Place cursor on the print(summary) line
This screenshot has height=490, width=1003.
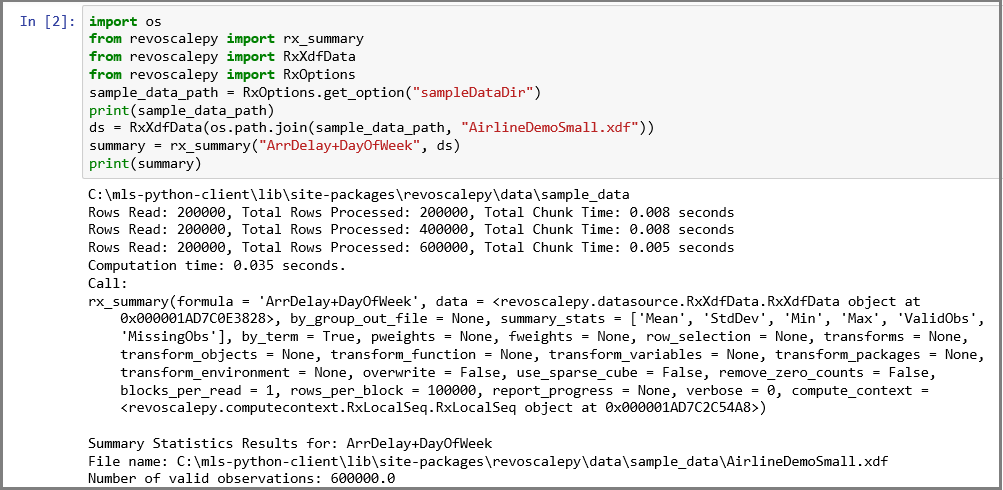144,164
